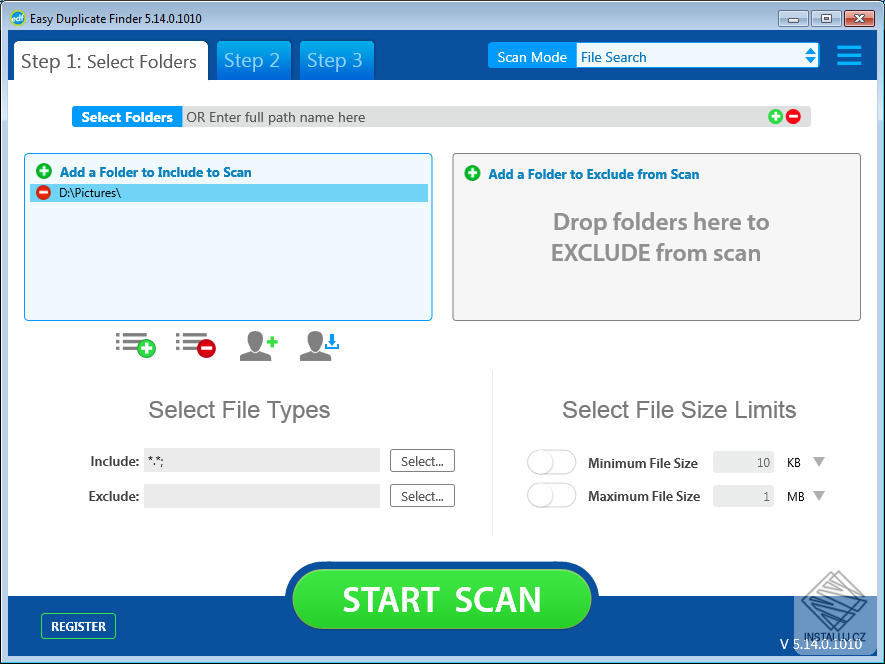Click the red minus to remove a path
The image size is (885, 664).
click(x=793, y=116)
